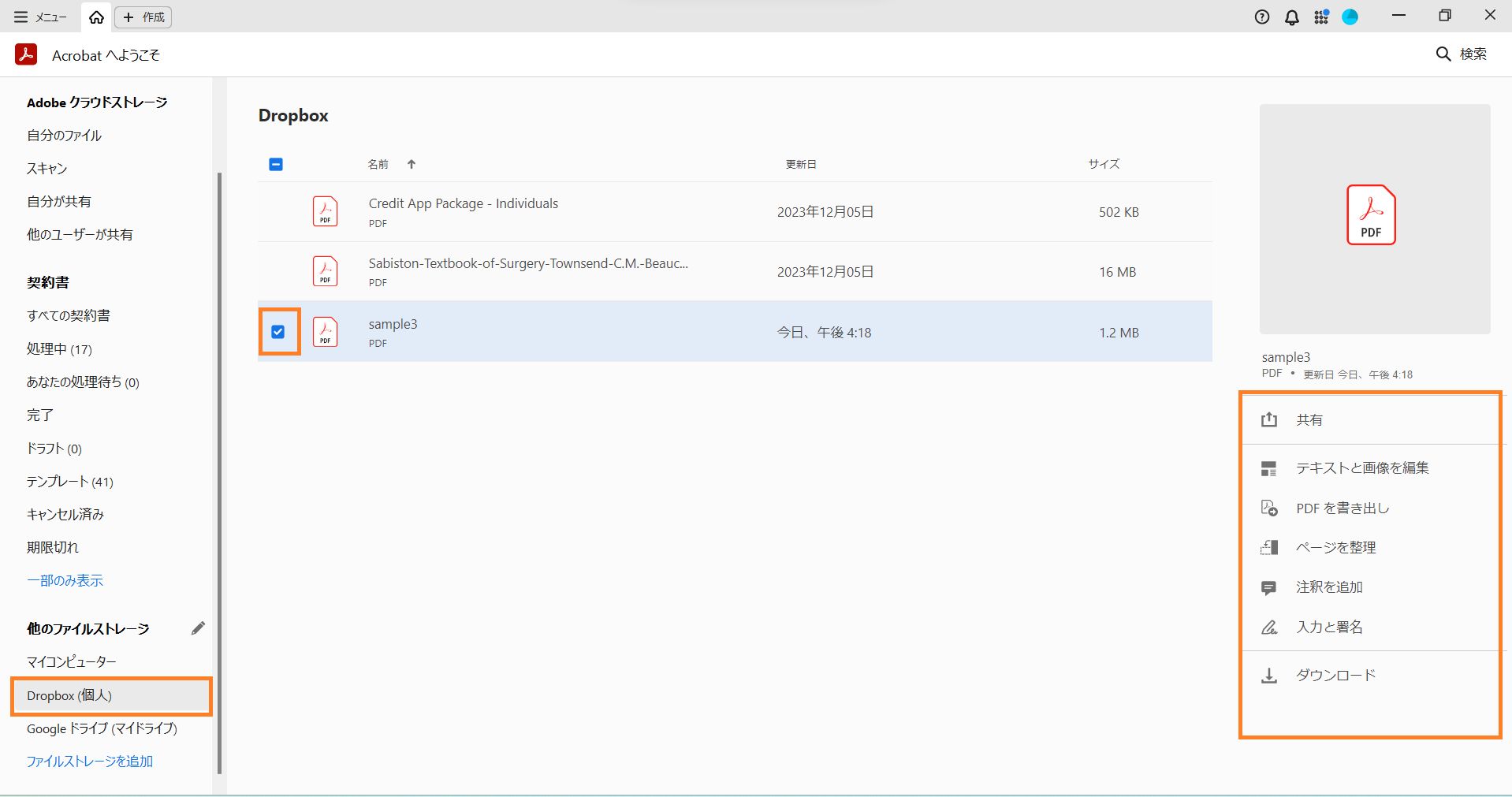Open the notifications bell icon
Screen dimensions: 1512x797
click(x=1291, y=17)
